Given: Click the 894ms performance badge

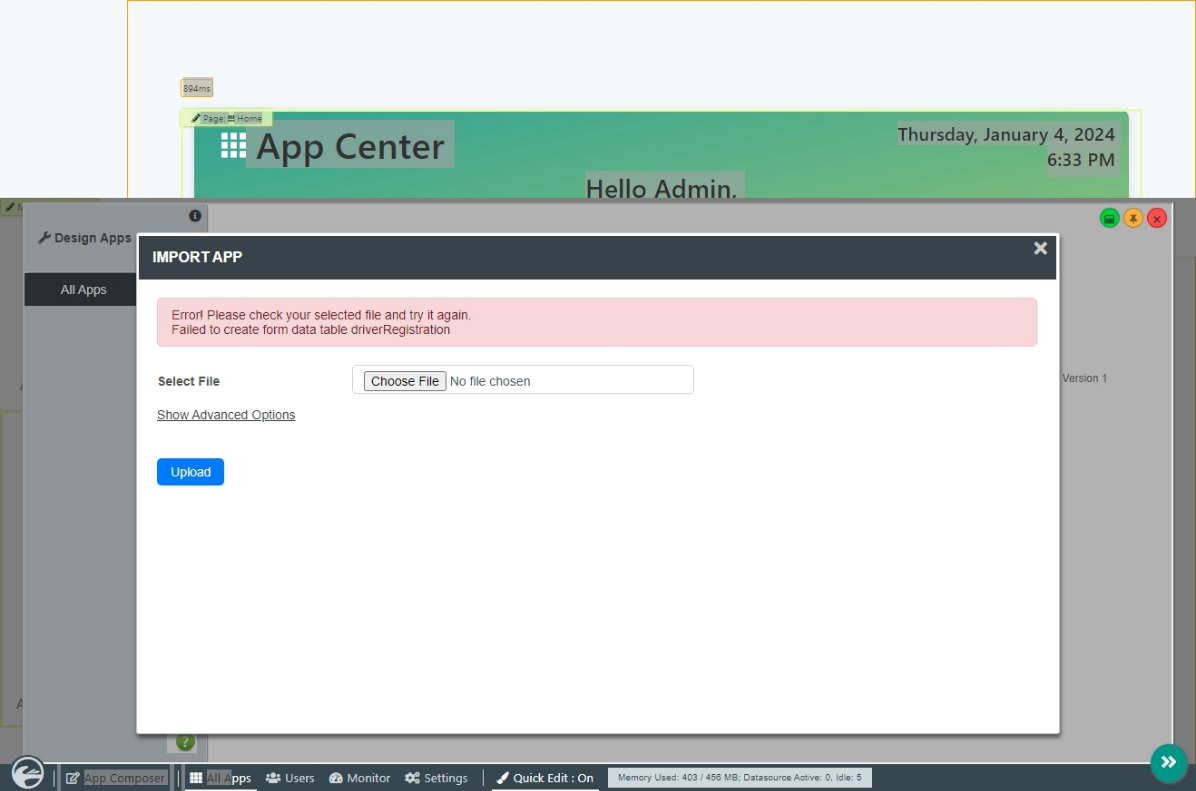Looking at the screenshot, I should pyautogui.click(x=196, y=88).
